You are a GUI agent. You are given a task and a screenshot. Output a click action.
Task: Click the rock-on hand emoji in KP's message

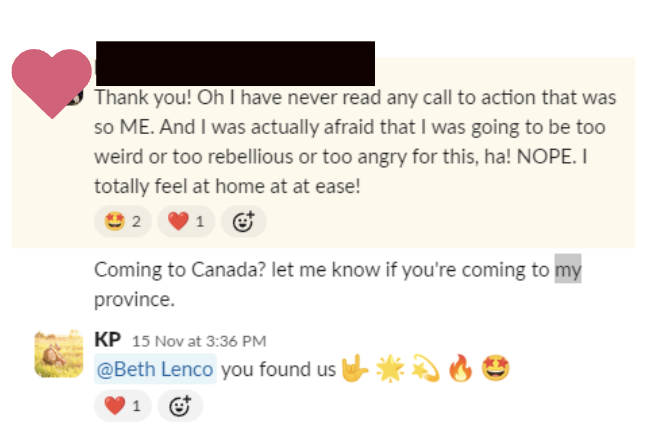point(350,370)
